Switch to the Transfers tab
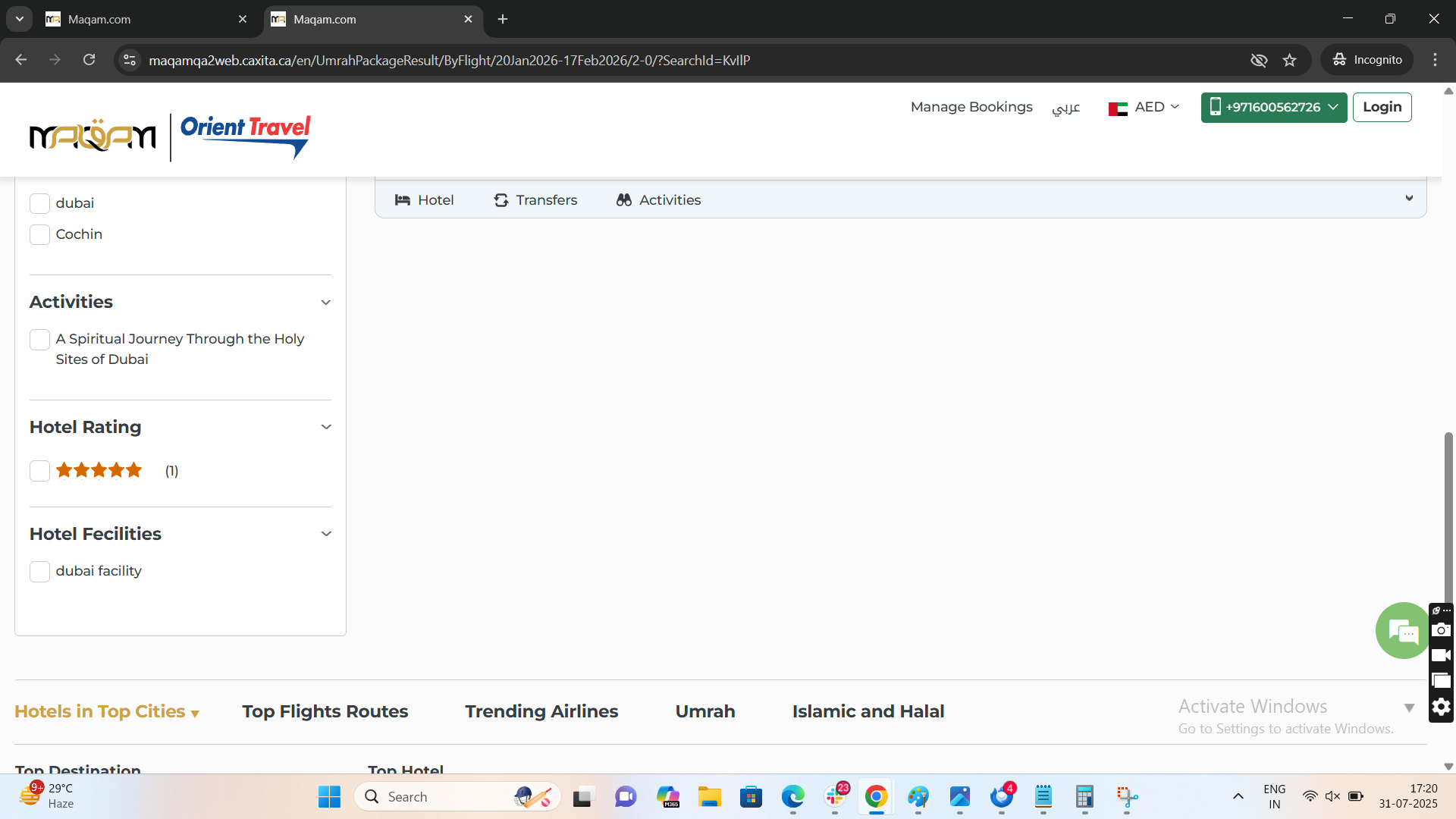 pyautogui.click(x=535, y=200)
